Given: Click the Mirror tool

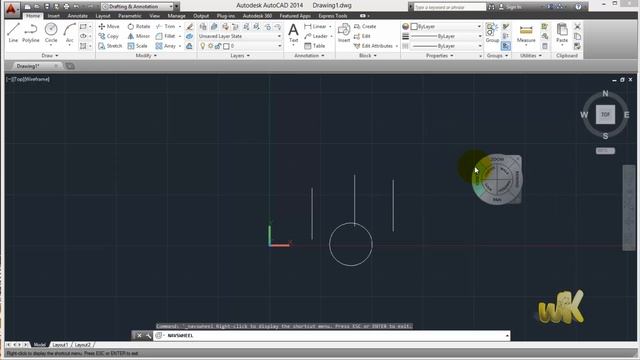Looking at the screenshot, I should pyautogui.click(x=139, y=36).
